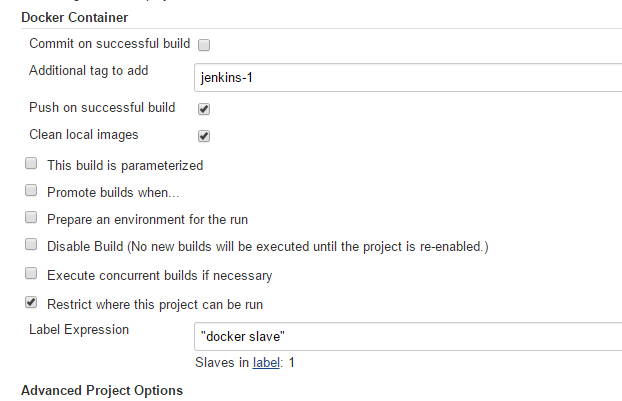Click the Label Expression caption text
622x401 pixels.
coord(79,330)
